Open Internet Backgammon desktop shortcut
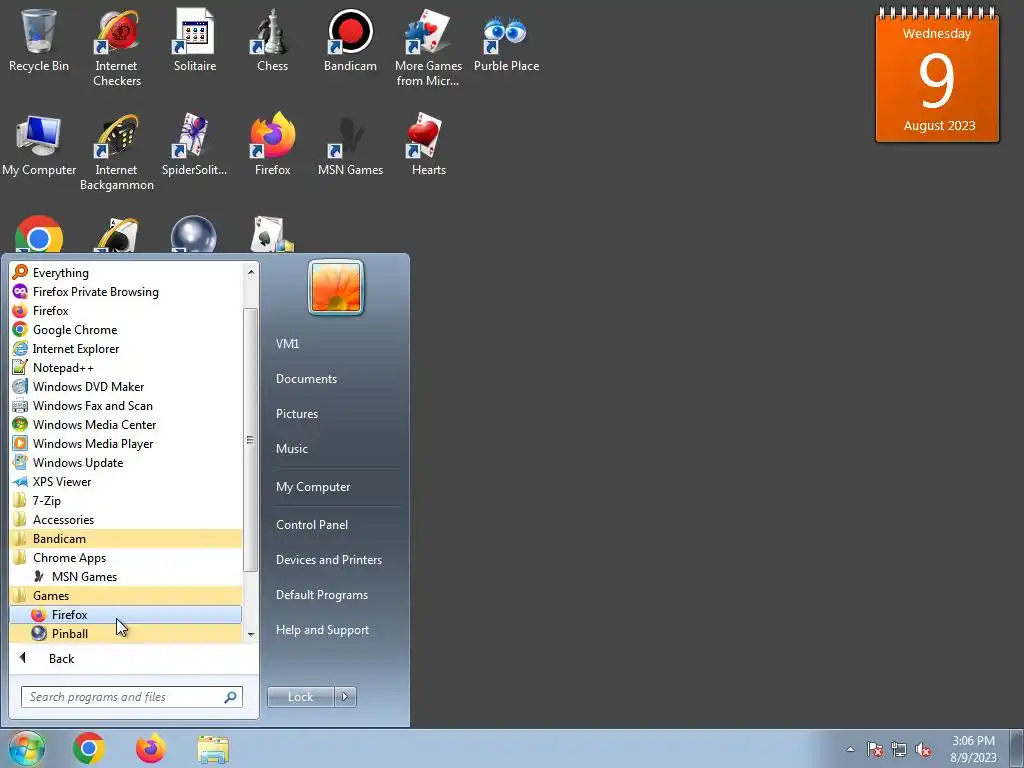Viewport: 1024px width, 768px height. [117, 152]
